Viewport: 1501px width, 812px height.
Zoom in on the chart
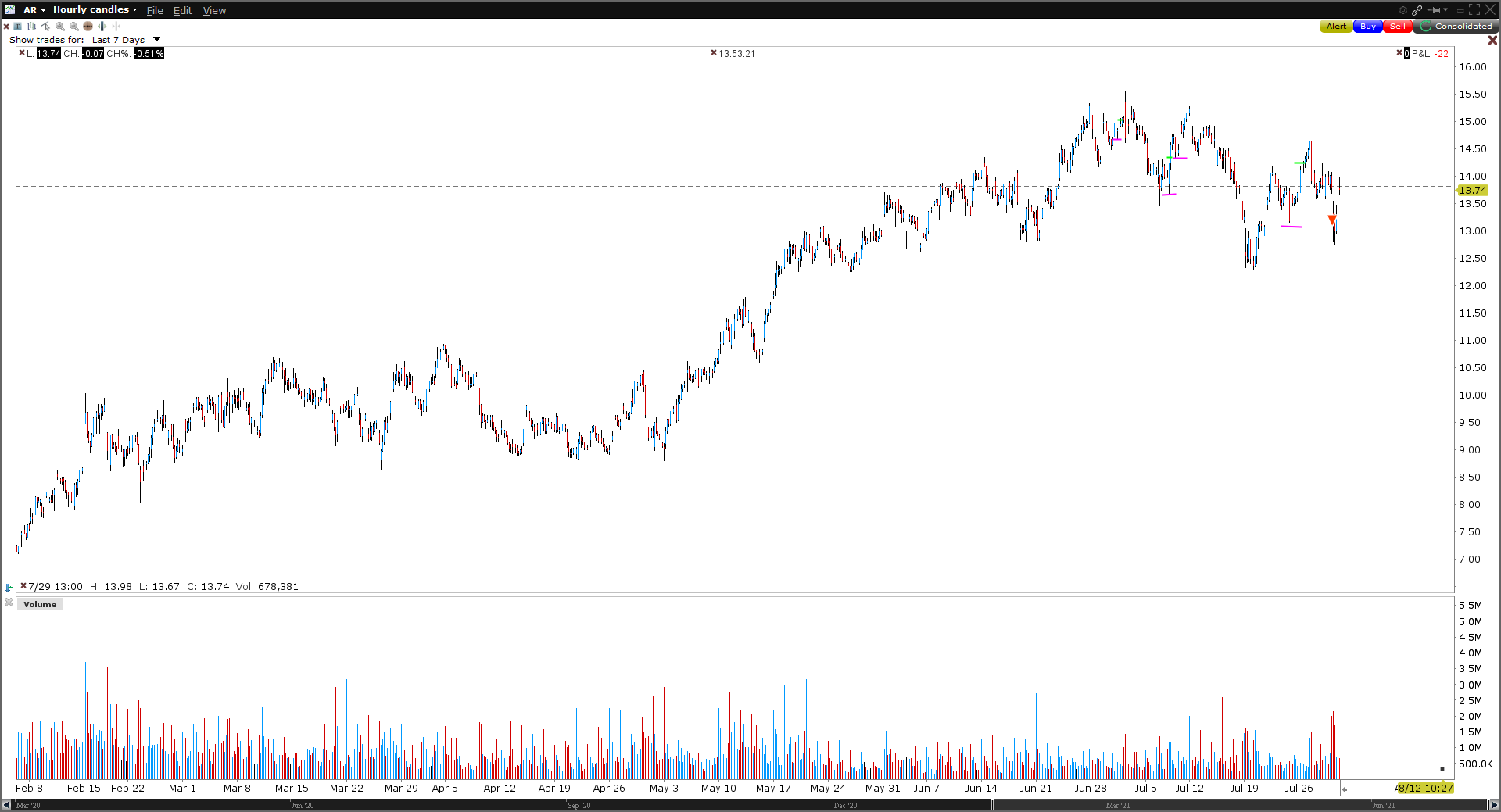click(60, 27)
